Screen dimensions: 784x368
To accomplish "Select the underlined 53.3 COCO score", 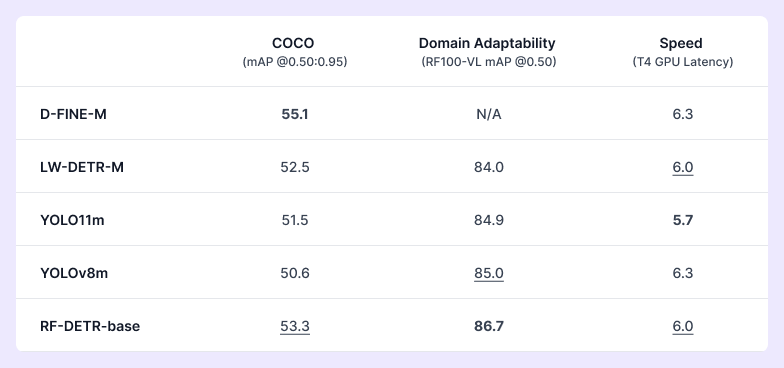I will pyautogui.click(x=294, y=326).
